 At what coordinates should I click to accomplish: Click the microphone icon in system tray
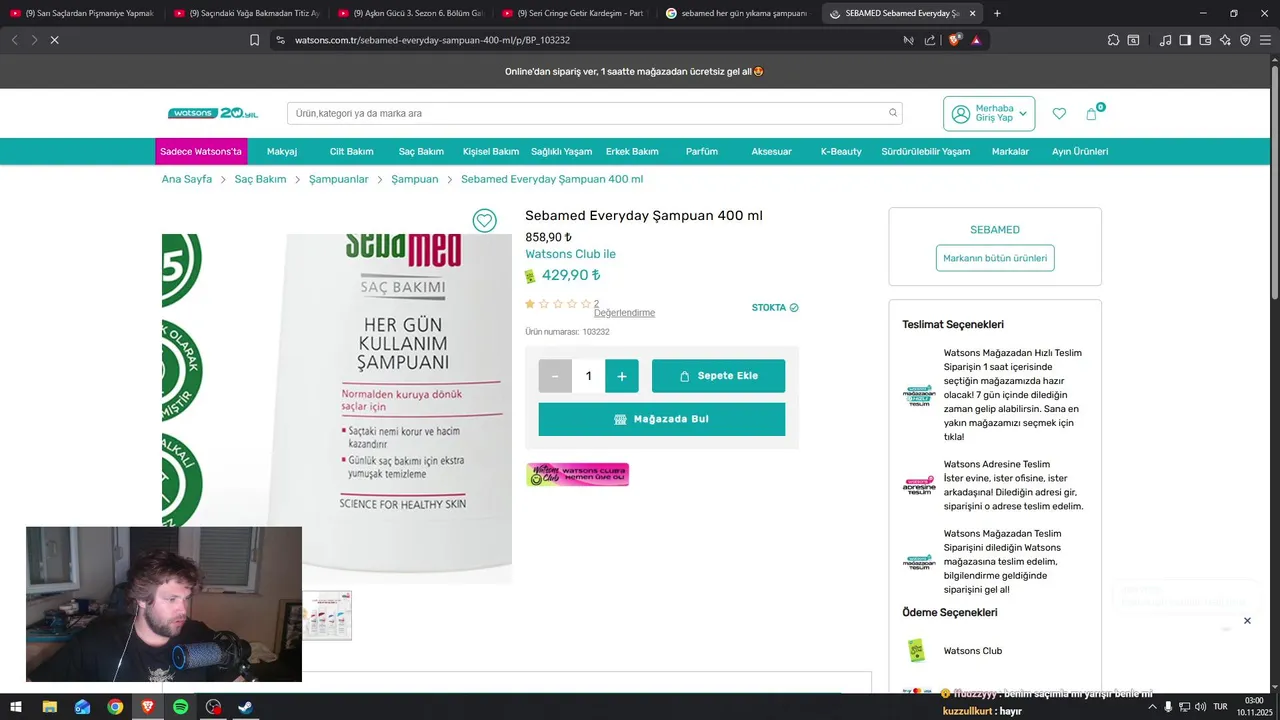pyautogui.click(x=1168, y=707)
